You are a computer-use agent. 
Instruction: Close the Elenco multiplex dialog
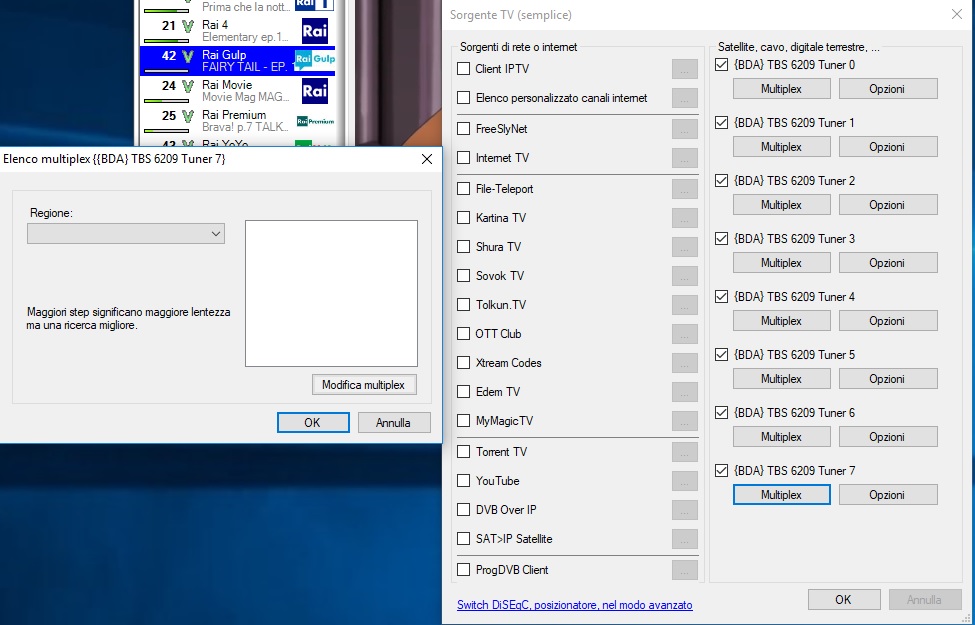pyautogui.click(x=427, y=159)
